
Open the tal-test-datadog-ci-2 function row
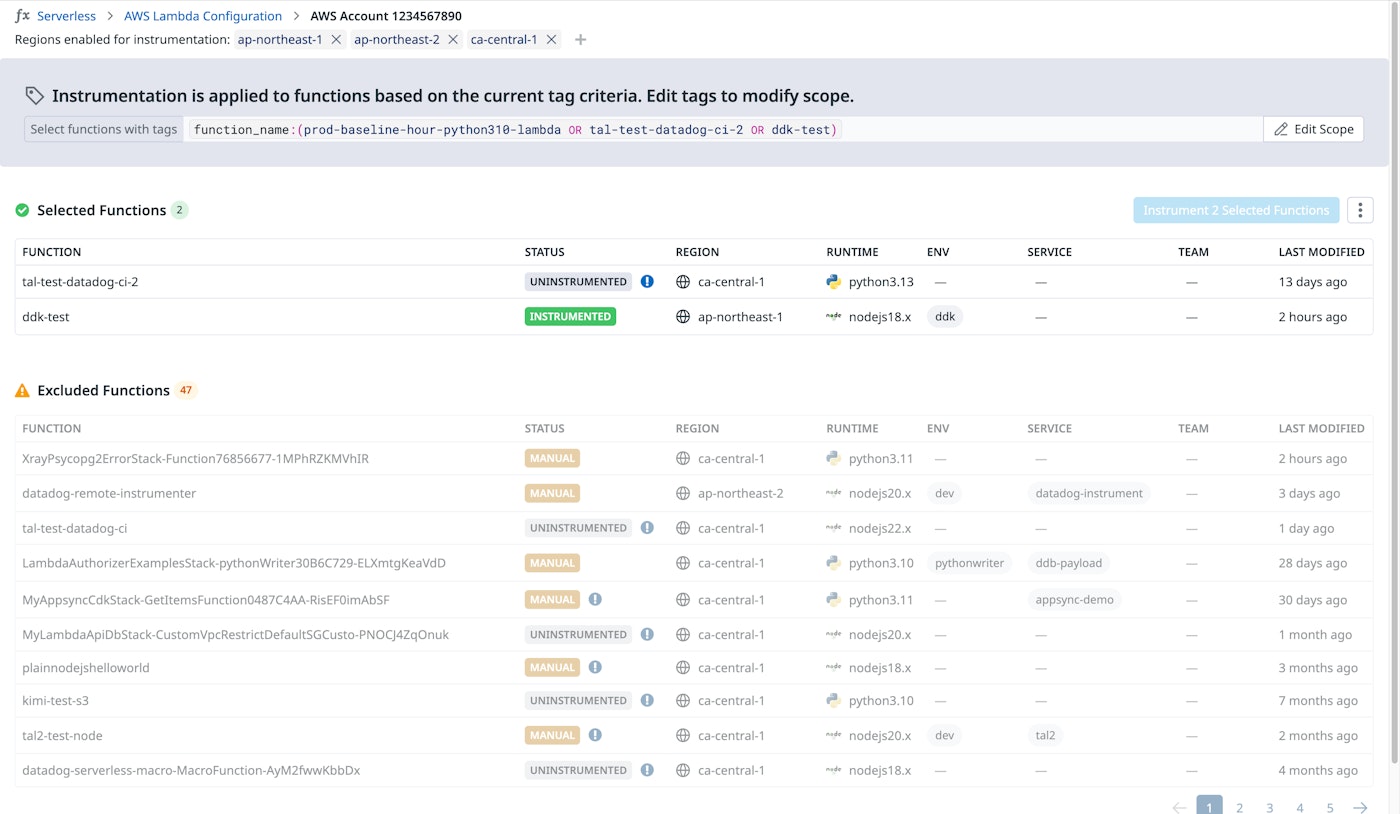(694, 282)
